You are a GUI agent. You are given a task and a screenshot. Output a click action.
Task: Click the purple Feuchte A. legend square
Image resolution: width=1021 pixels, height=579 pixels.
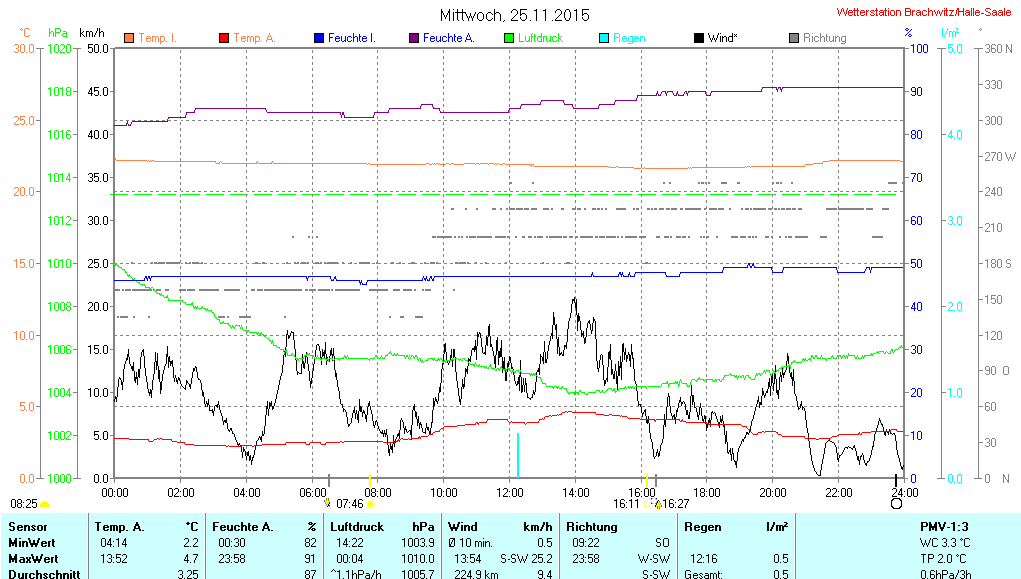tap(413, 38)
